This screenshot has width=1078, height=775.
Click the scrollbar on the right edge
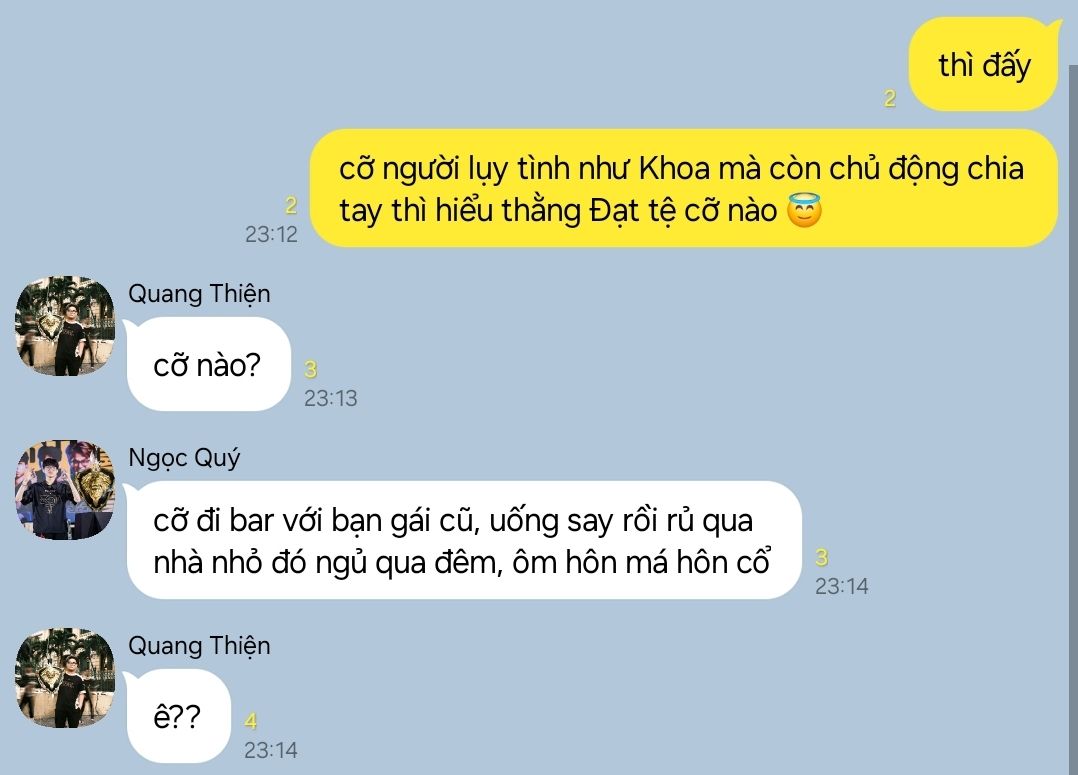pyautogui.click(x=1073, y=419)
